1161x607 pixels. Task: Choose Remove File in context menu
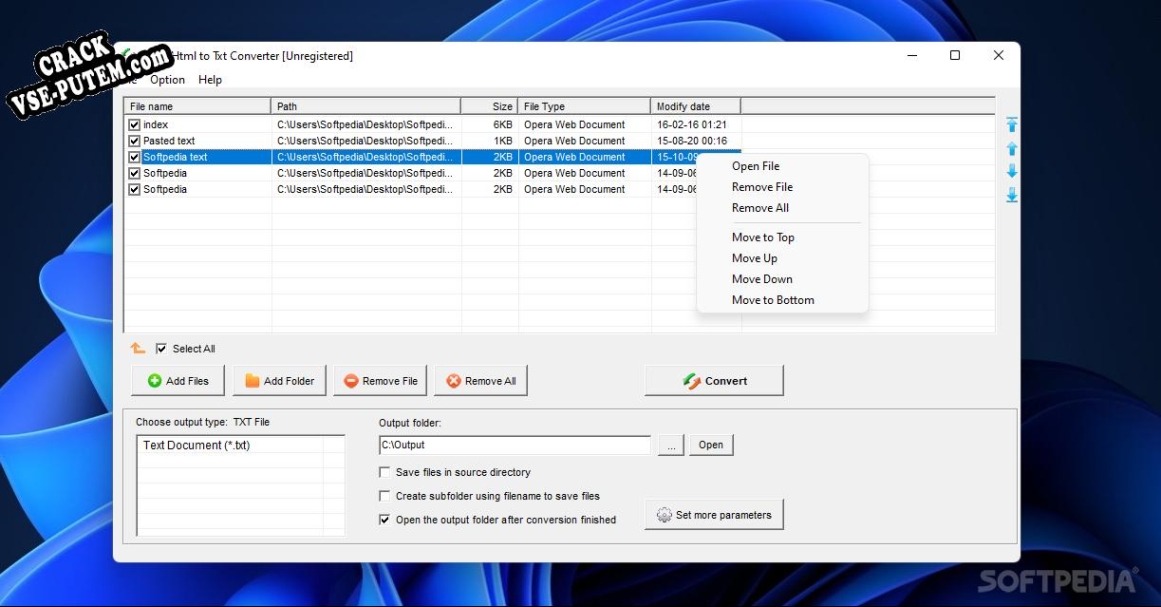[x=762, y=187]
